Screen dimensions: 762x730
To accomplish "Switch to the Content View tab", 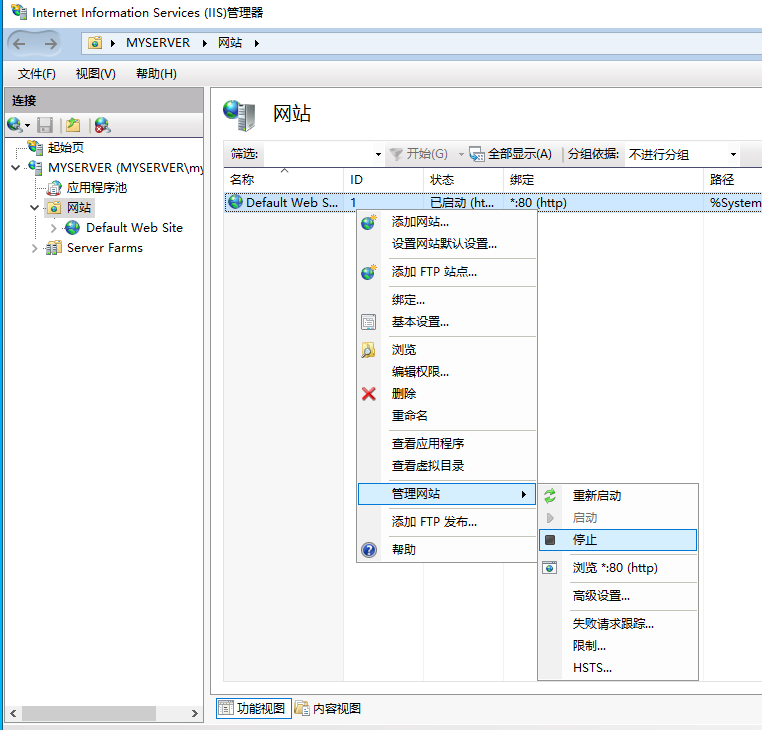I will pos(328,709).
